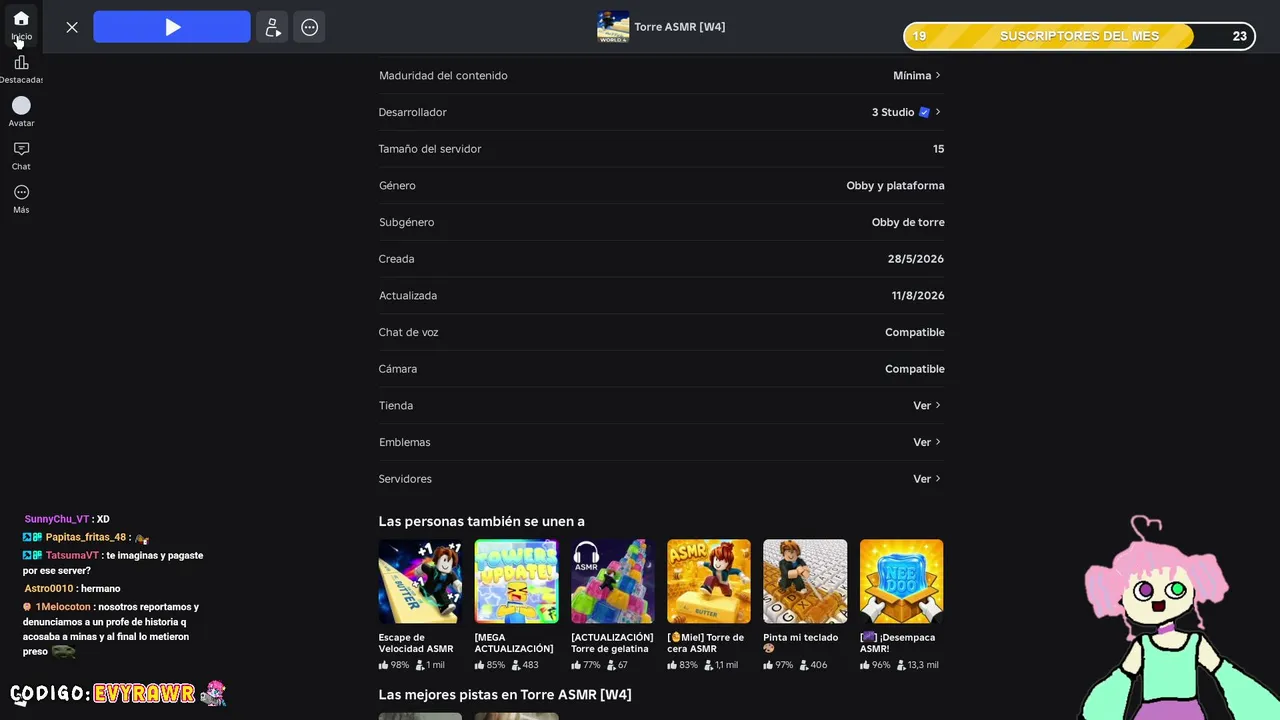This screenshot has height=720, width=1280.
Task: Click the heading "Las personas también se unen a"
Action: (x=481, y=521)
